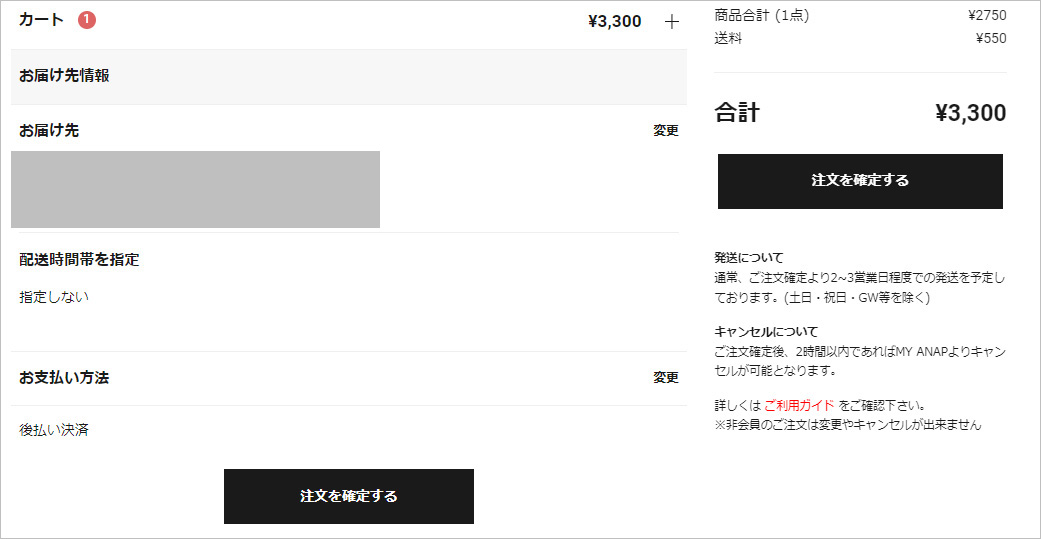Image resolution: width=1041 pixels, height=539 pixels.
Task: Open the ご利用ガイド link
Action: click(799, 406)
